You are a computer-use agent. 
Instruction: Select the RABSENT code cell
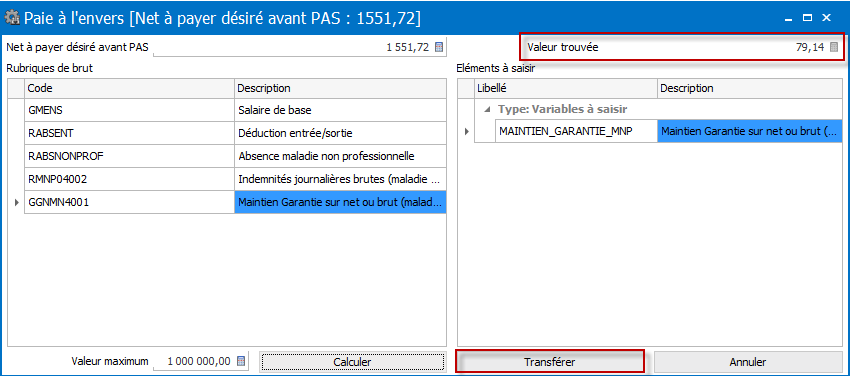(x=129, y=133)
